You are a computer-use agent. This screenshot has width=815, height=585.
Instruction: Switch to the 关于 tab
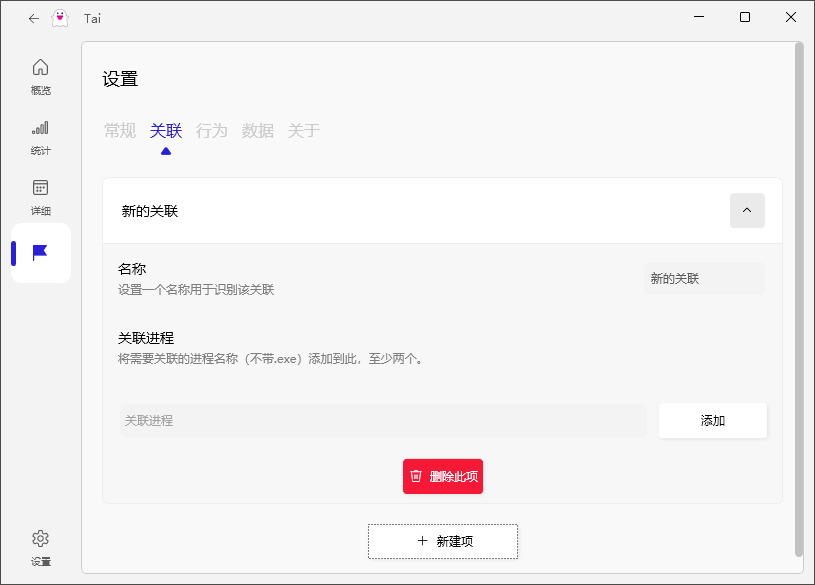pos(304,131)
